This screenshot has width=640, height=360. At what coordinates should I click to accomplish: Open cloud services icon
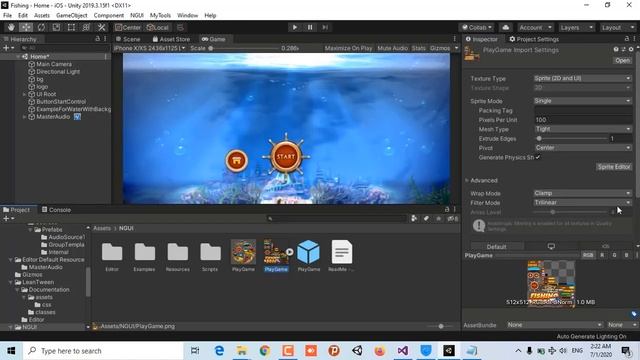click(x=505, y=27)
